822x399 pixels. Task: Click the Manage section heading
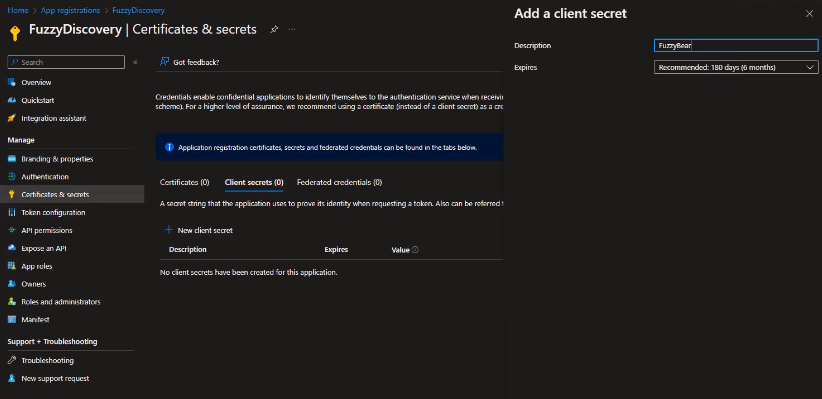click(21, 140)
